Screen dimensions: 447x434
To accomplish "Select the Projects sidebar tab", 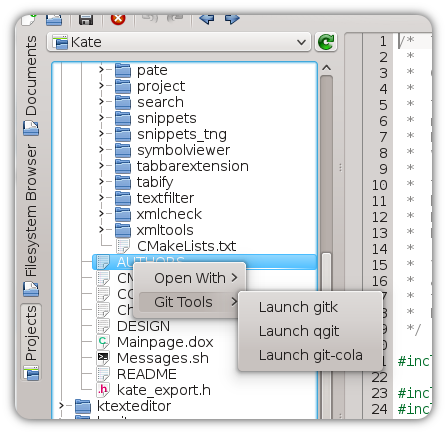I will pos(31,342).
